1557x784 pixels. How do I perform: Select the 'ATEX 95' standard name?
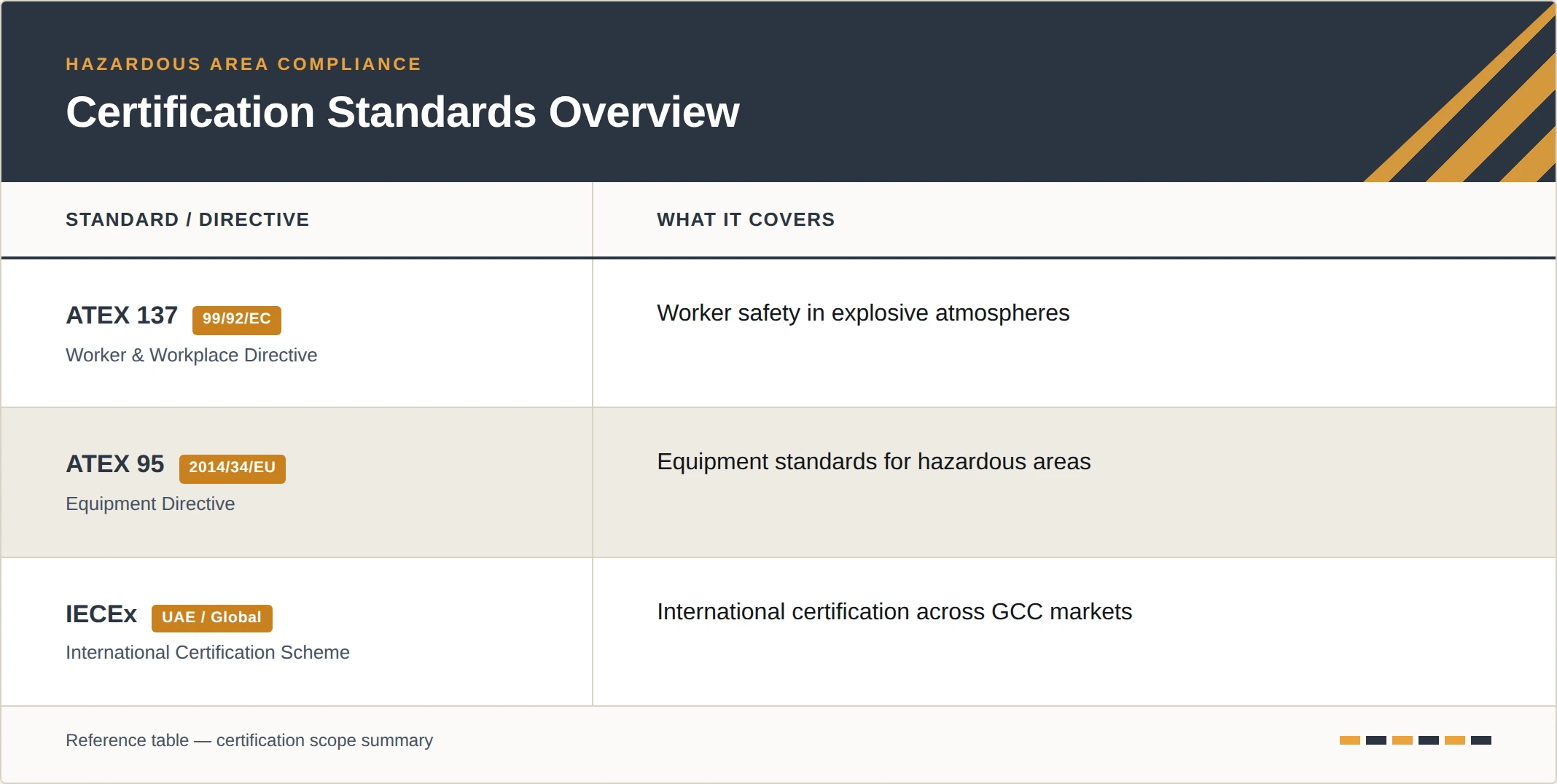point(115,464)
